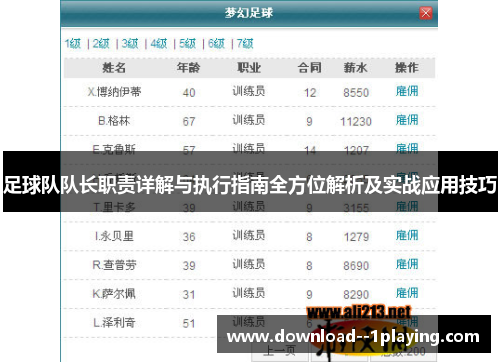
Task: Click salary 8290 for K.萨尔佩
Action: 356,295
